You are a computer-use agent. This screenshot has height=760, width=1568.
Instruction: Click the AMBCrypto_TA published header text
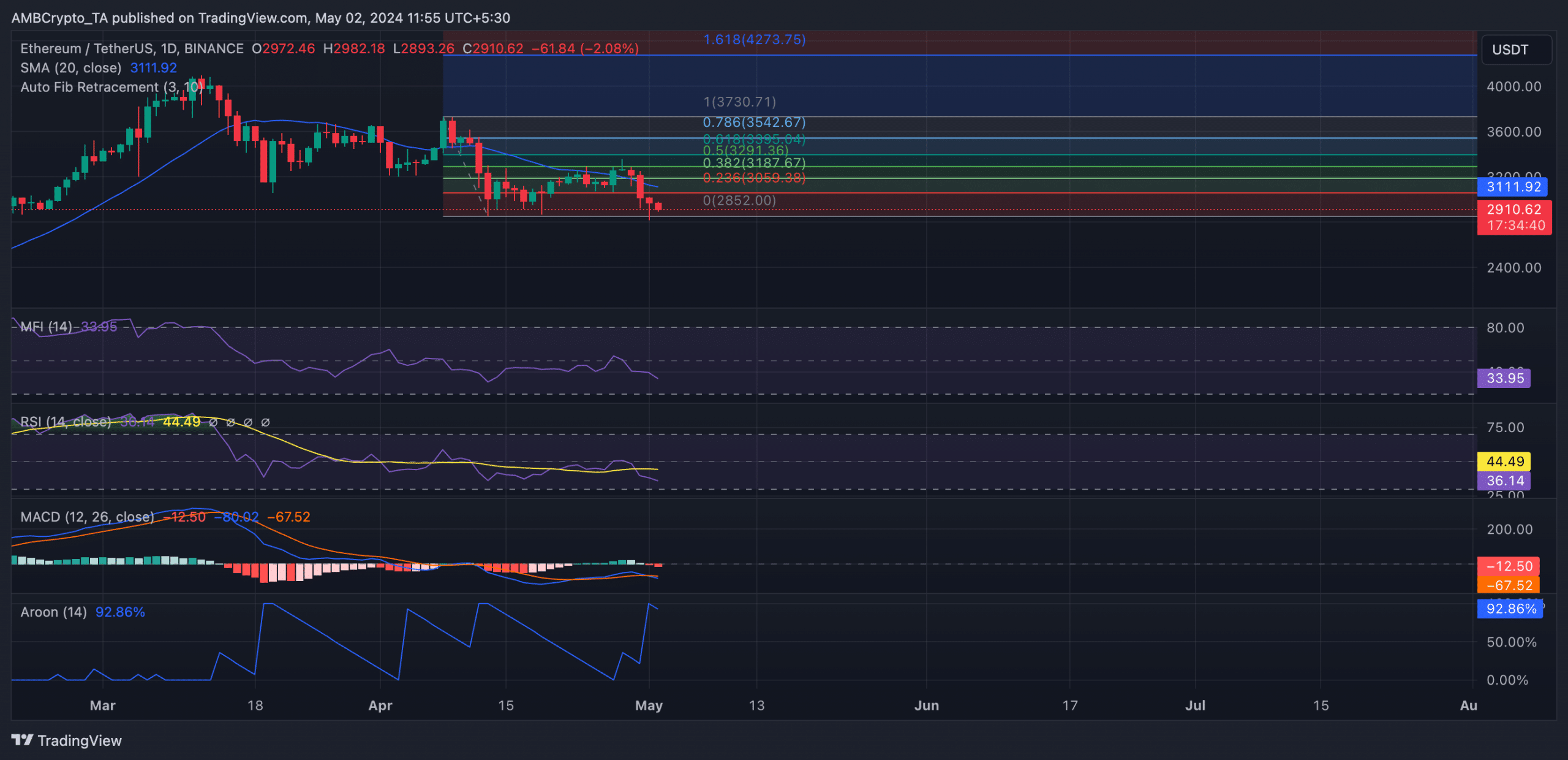pos(260,18)
